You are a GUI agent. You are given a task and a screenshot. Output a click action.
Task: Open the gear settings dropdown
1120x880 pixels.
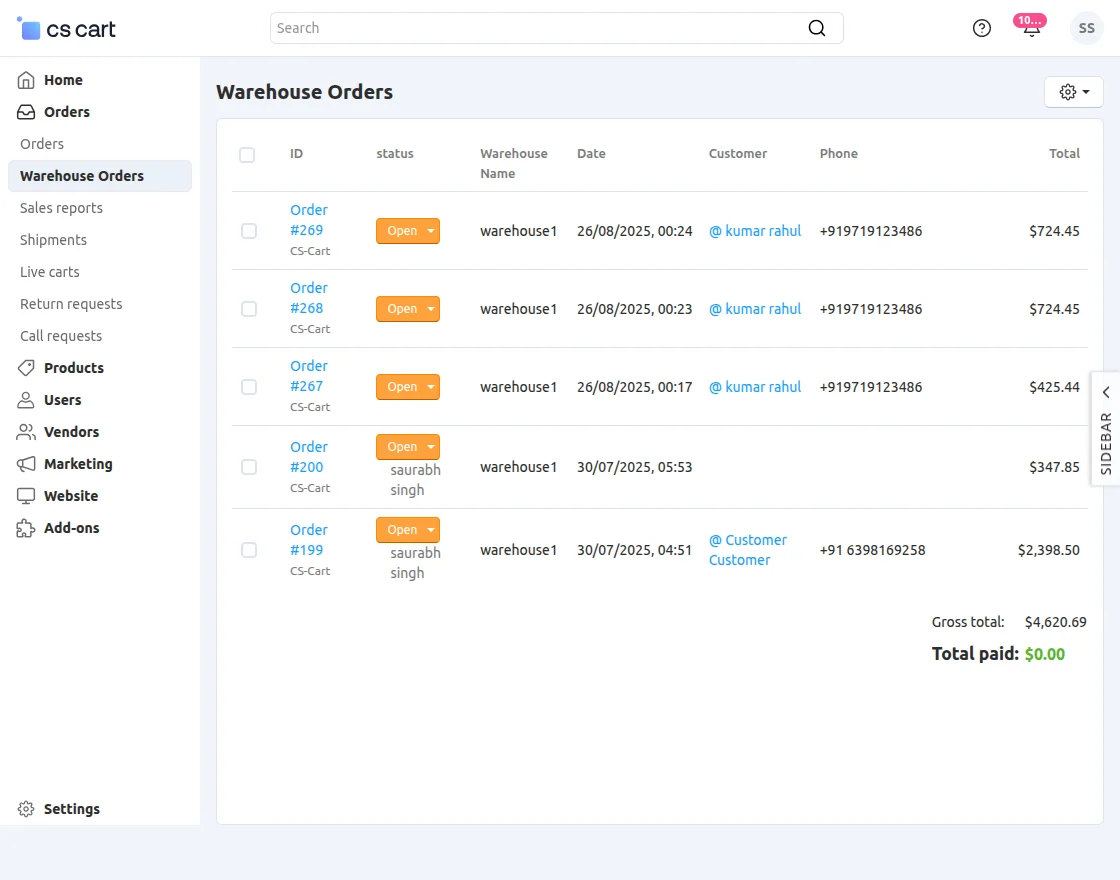click(1073, 92)
